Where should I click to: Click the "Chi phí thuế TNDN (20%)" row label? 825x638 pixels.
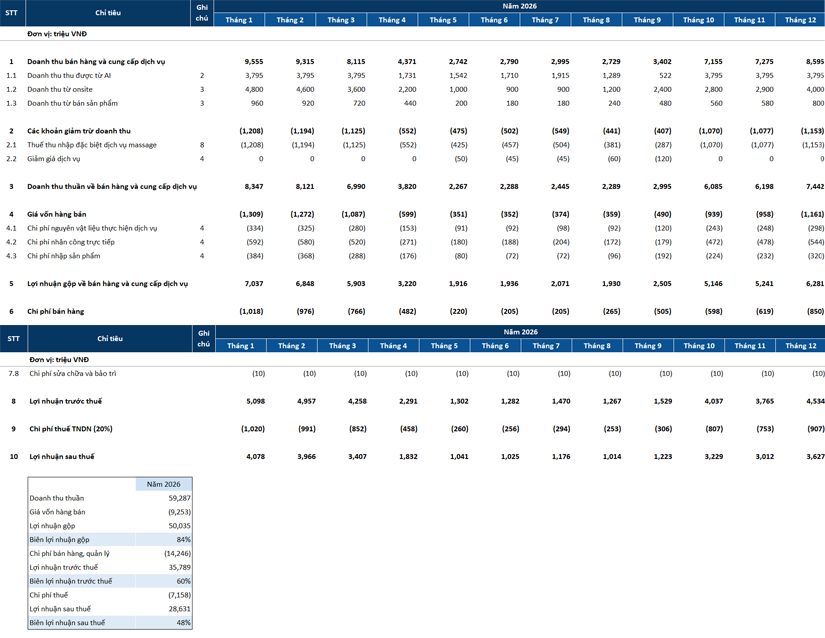point(72,429)
